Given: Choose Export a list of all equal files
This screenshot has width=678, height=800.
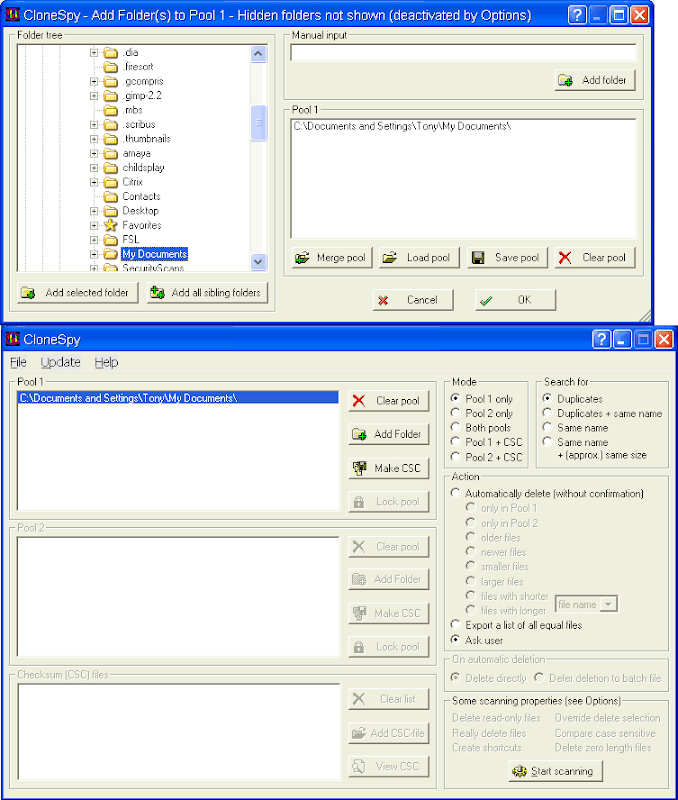Looking at the screenshot, I should pyautogui.click(x=455, y=625).
